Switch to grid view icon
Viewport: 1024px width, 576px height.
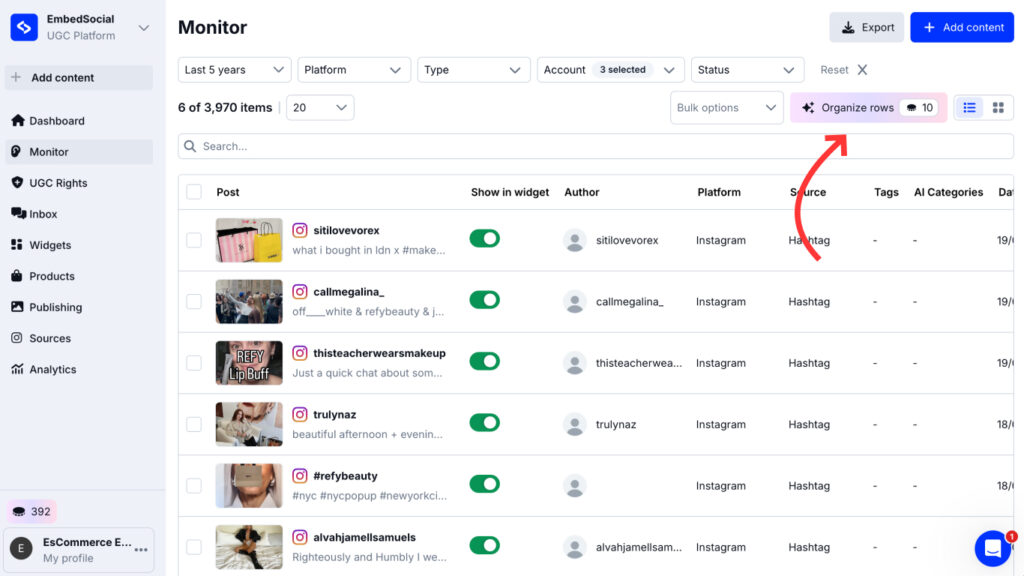pos(998,108)
